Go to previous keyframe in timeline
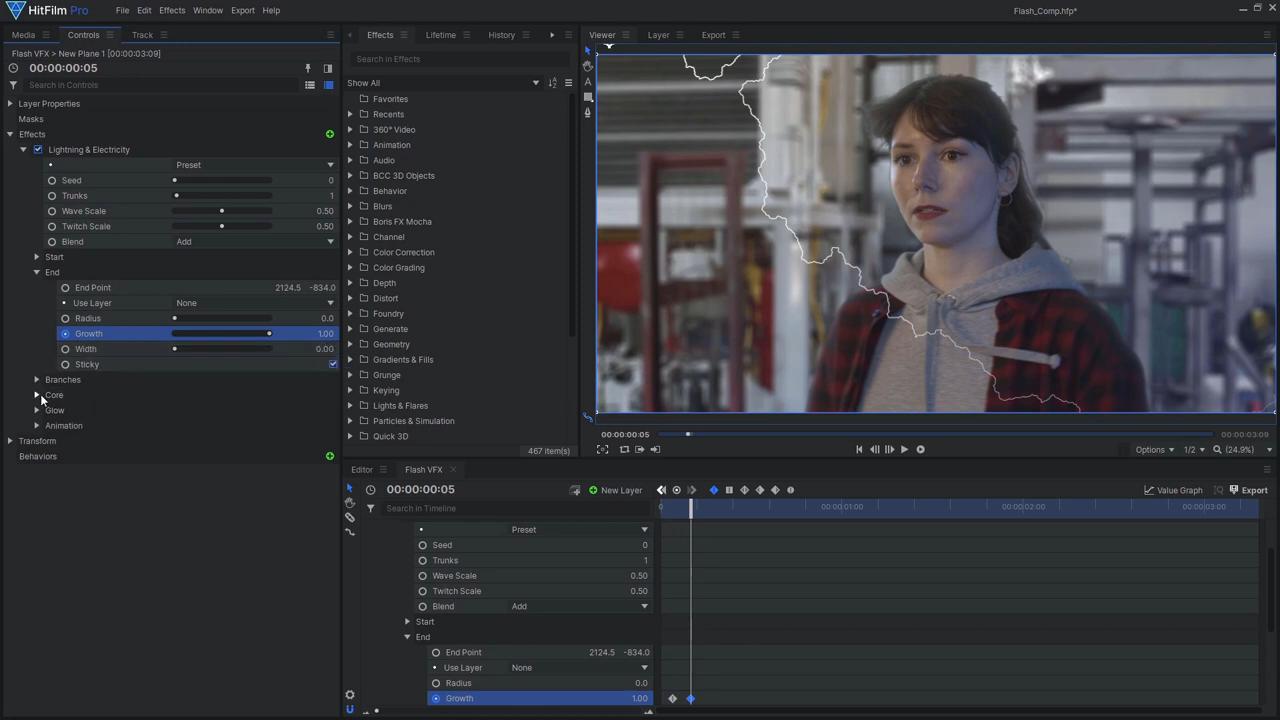Screen dimensions: 1280x720 click(x=661, y=490)
